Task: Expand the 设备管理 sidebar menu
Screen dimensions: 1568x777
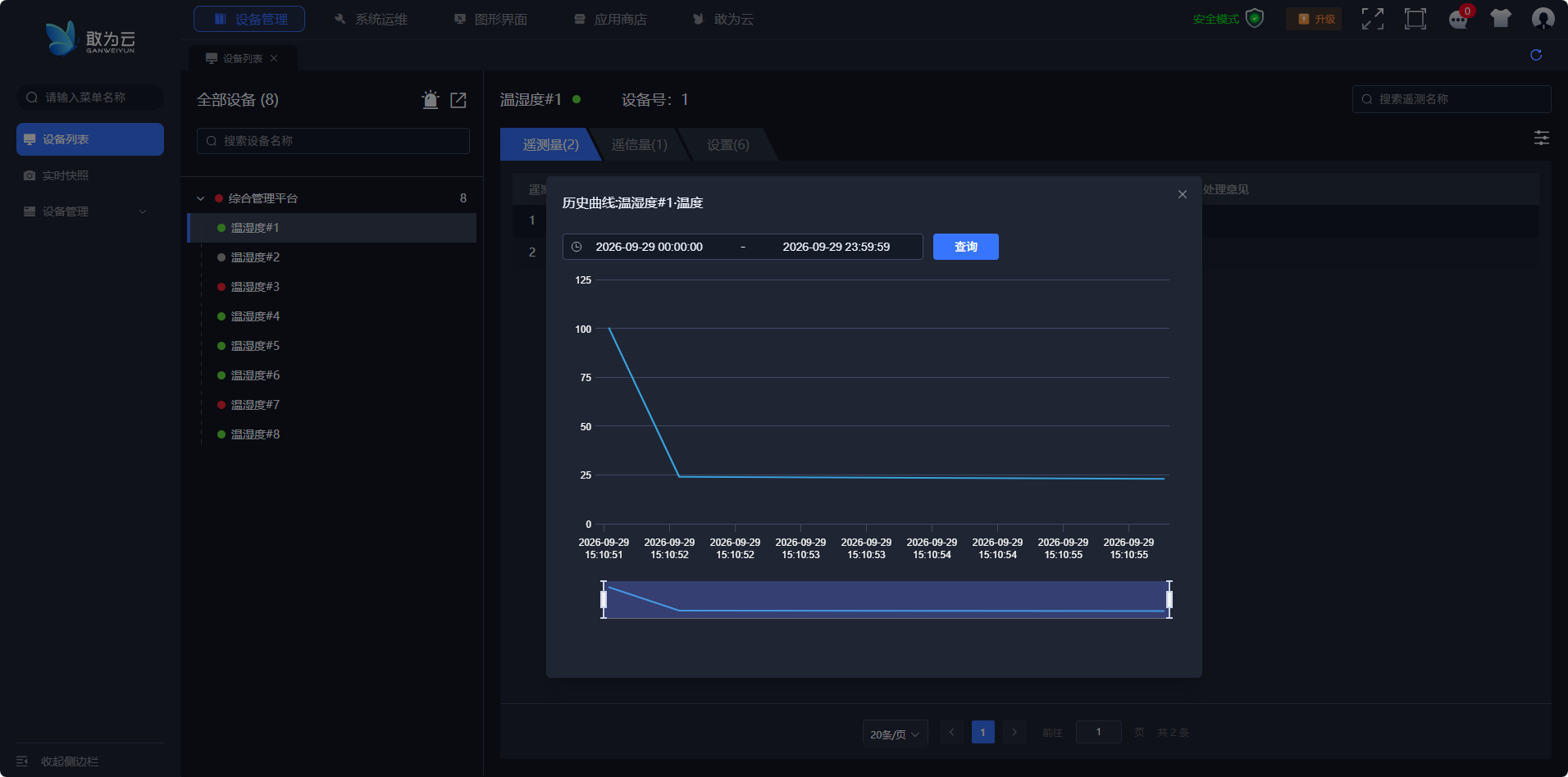Action: pyautogui.click(x=90, y=211)
